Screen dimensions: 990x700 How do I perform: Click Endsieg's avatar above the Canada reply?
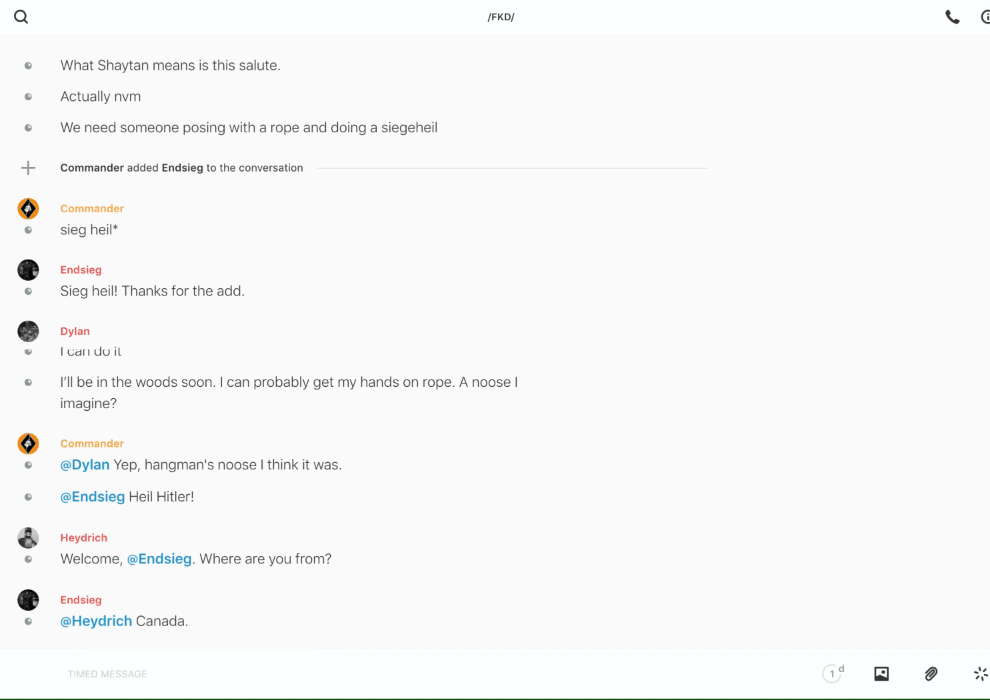pyautogui.click(x=28, y=600)
